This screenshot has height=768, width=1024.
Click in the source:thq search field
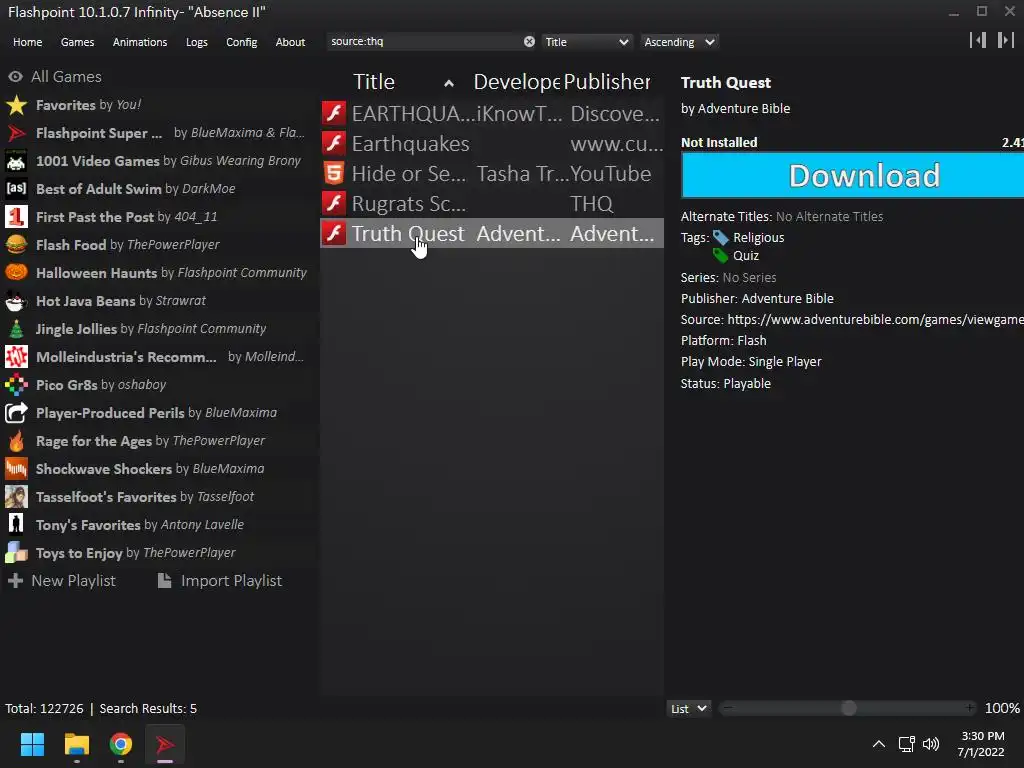pos(424,41)
